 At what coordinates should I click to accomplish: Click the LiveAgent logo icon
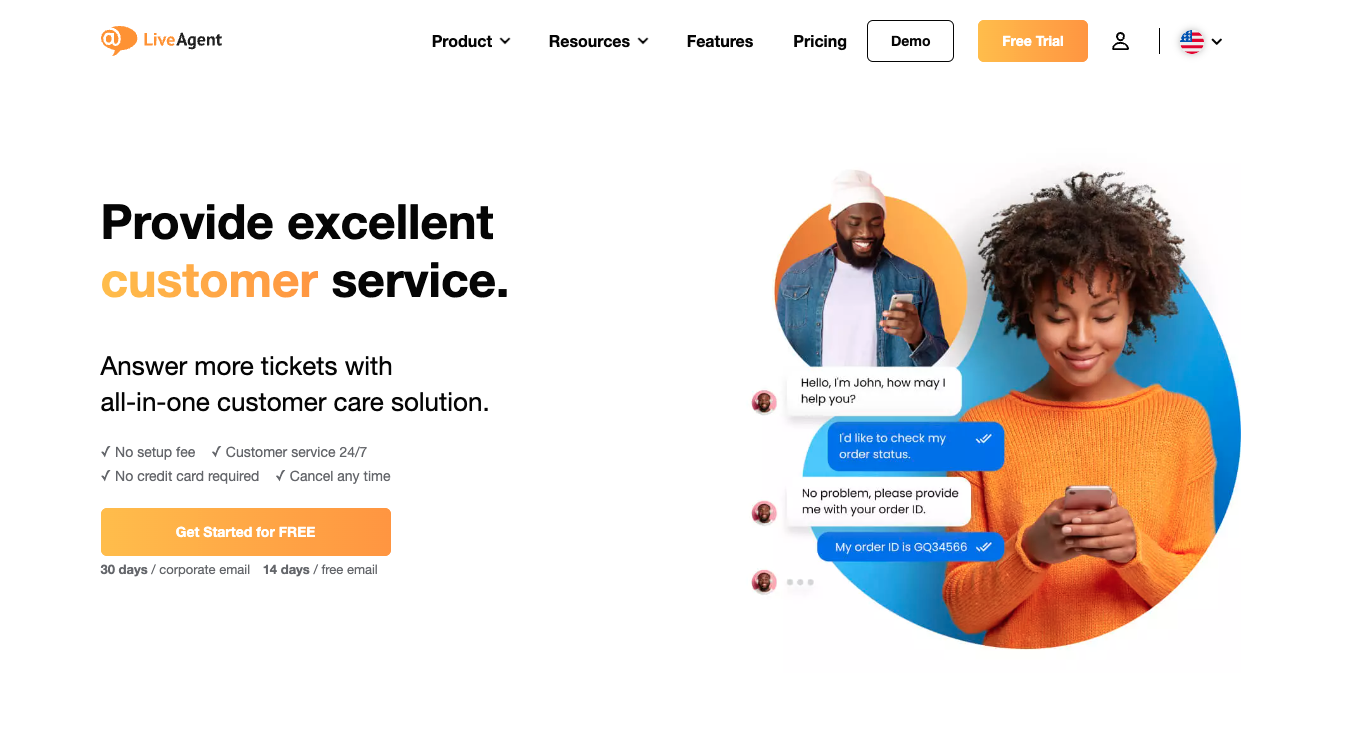118,40
